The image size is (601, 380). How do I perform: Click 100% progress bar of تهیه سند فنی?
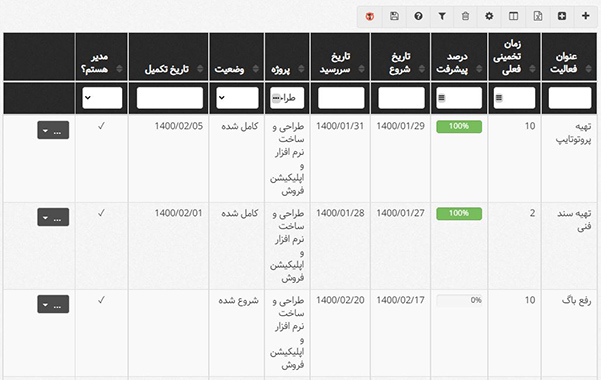tap(459, 214)
